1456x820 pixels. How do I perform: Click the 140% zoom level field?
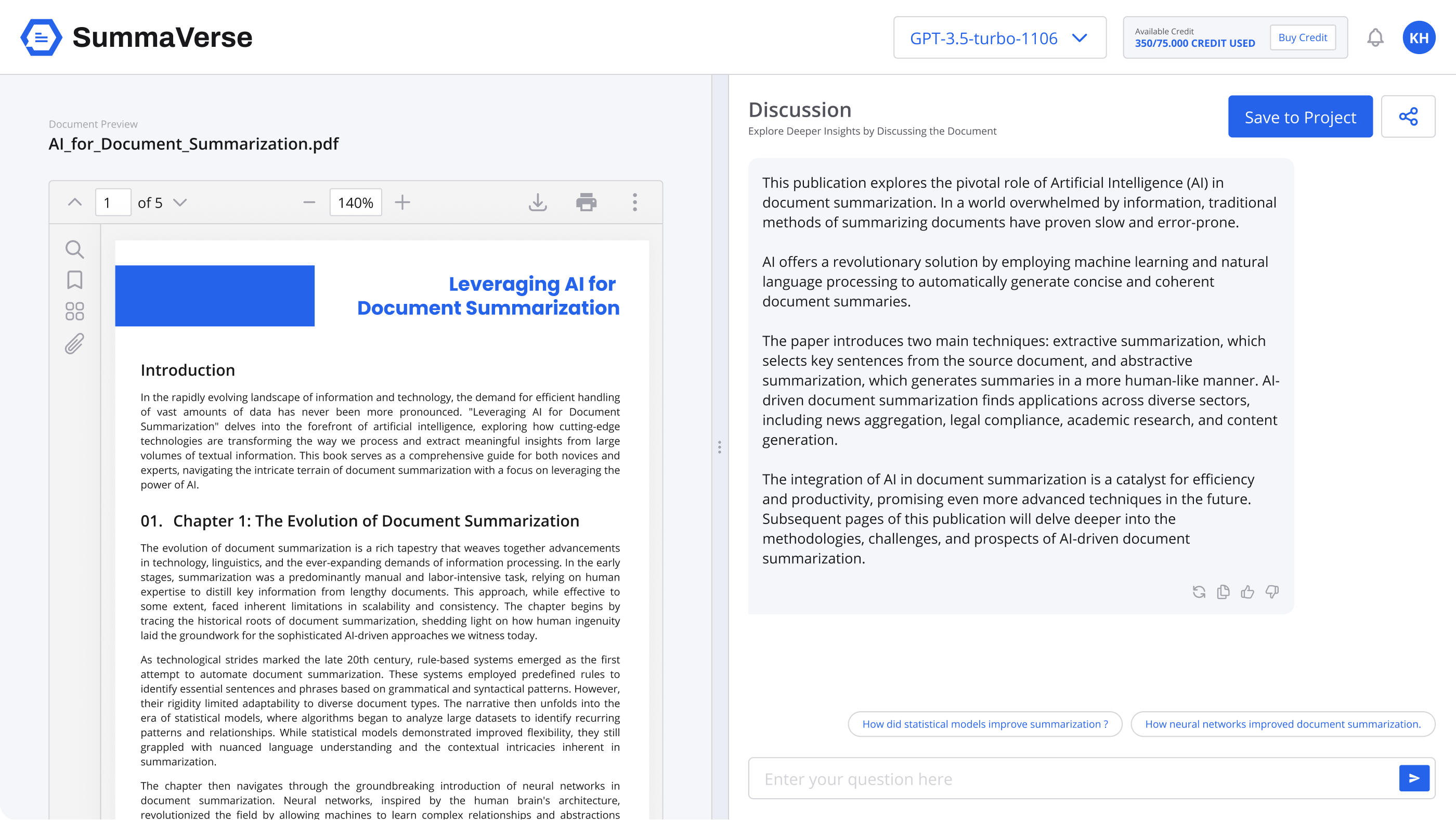click(x=356, y=202)
